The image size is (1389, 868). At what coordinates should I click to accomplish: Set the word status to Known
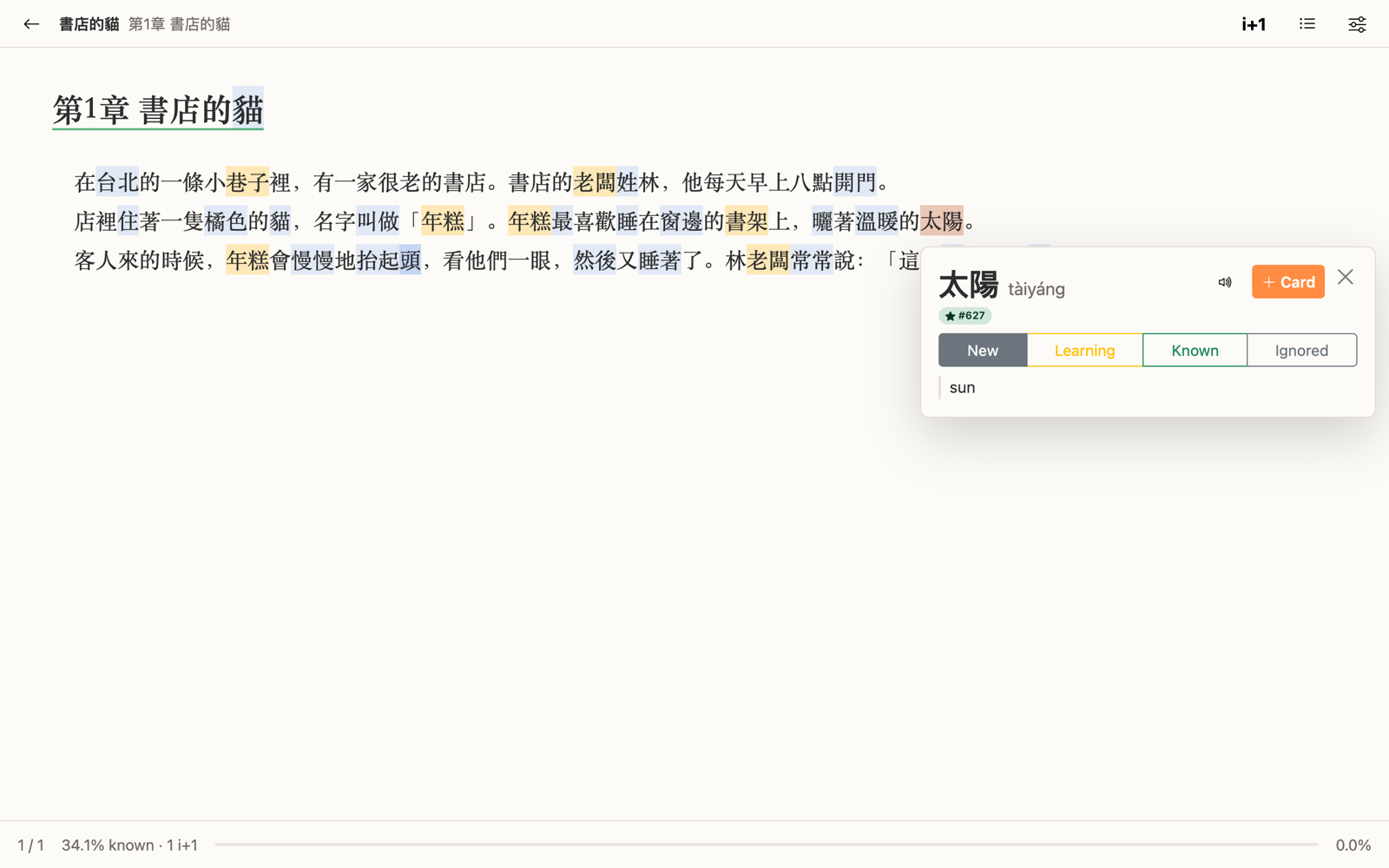1195,351
